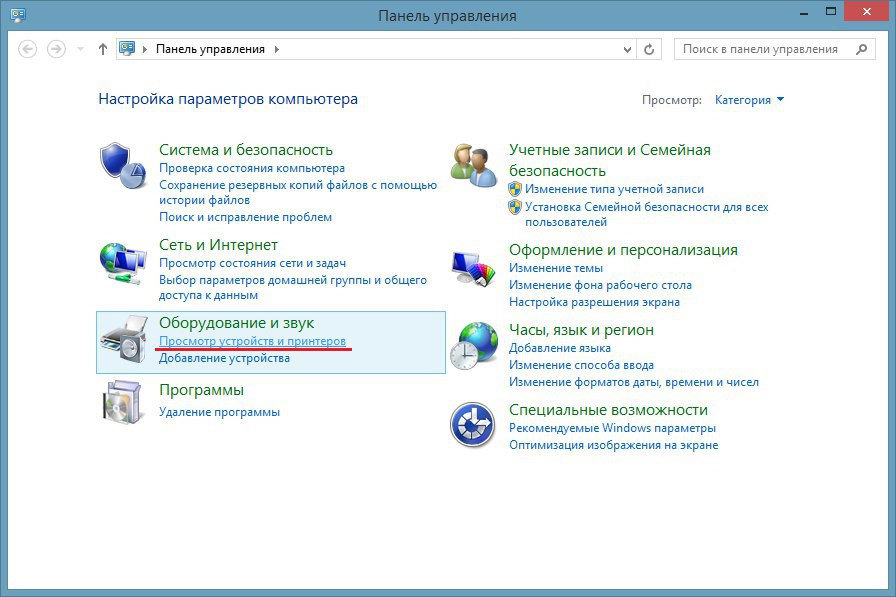Screen dimensions: 896x597
Task: Focus the Поиск в панели управления field
Action: click(774, 49)
